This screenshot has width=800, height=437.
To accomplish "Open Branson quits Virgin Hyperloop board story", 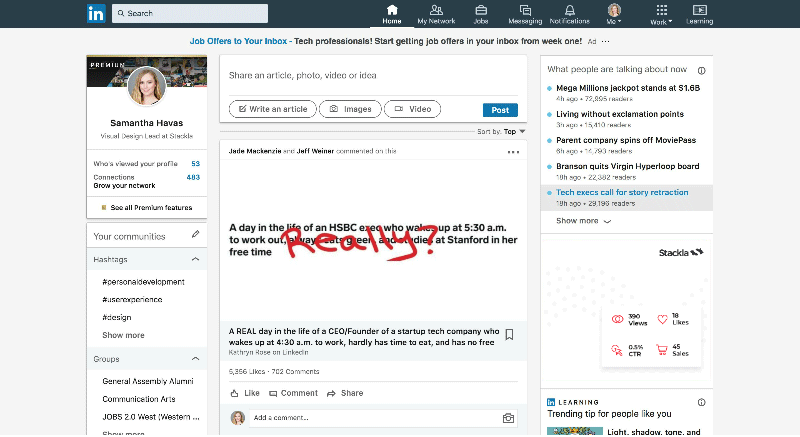I will (x=627, y=166).
